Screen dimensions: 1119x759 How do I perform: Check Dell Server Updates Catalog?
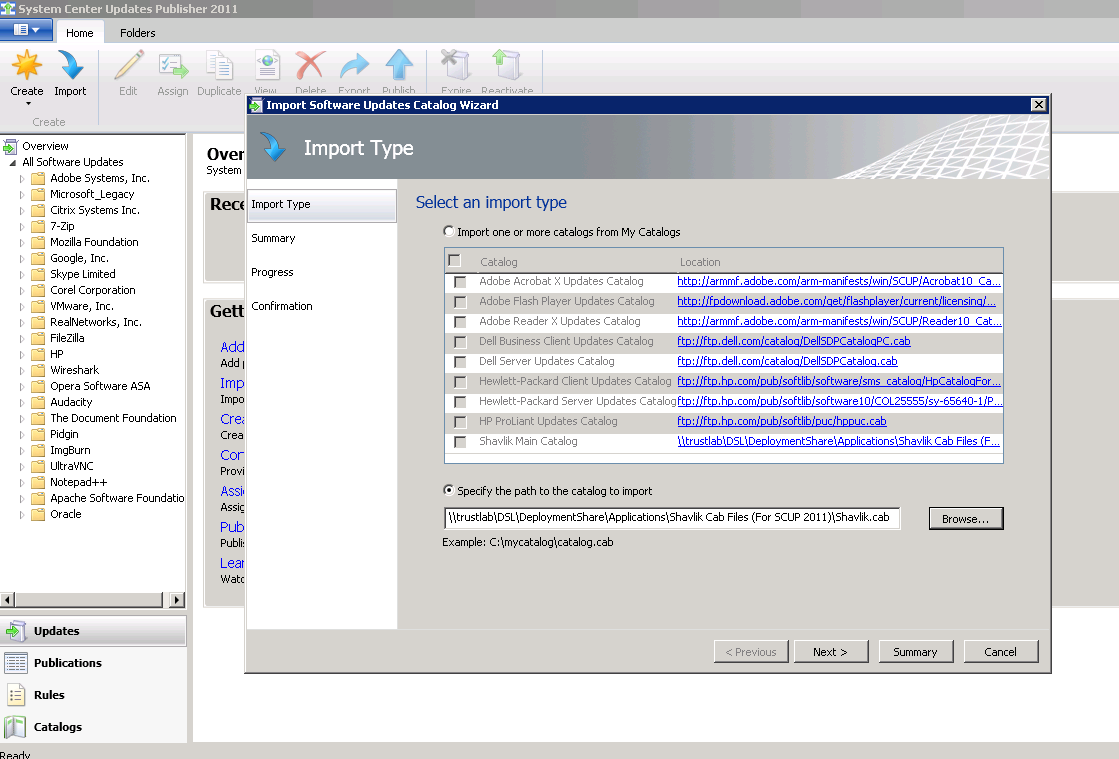coord(460,362)
